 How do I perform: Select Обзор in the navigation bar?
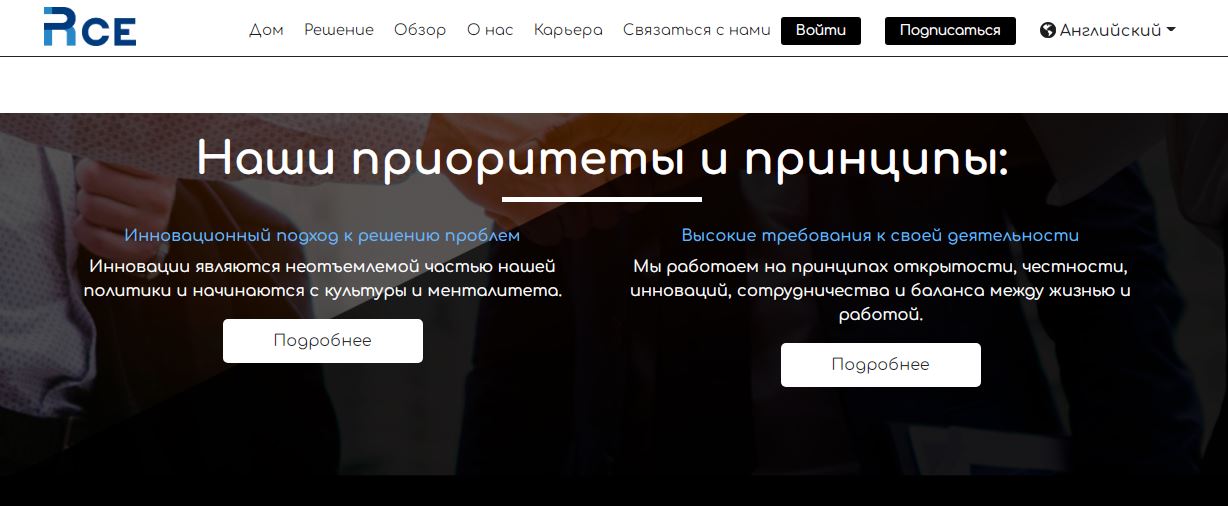[x=420, y=30]
